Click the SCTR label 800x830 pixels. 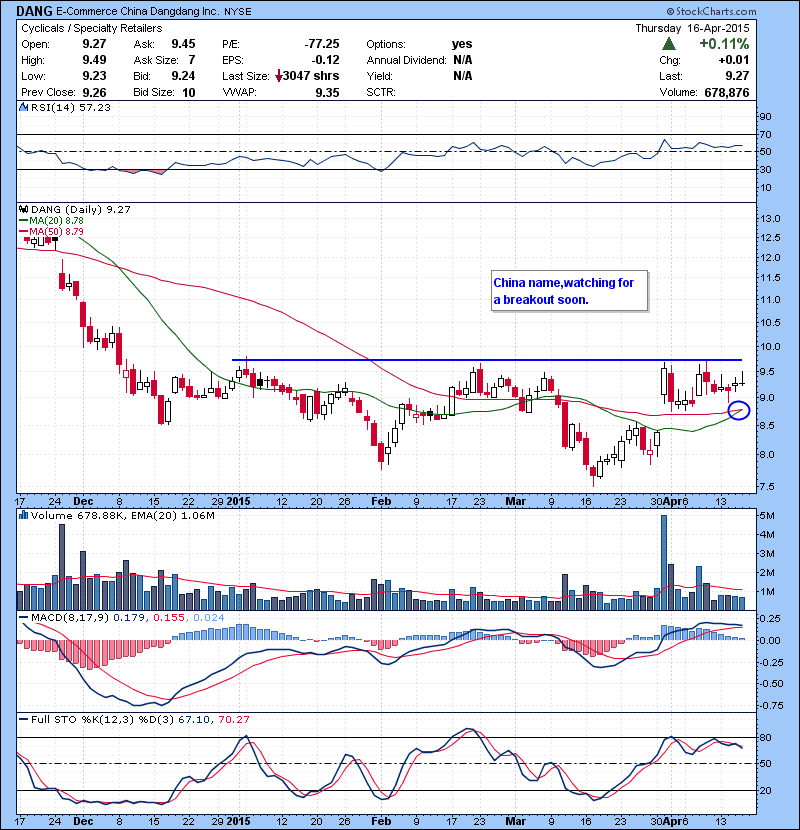(x=381, y=92)
